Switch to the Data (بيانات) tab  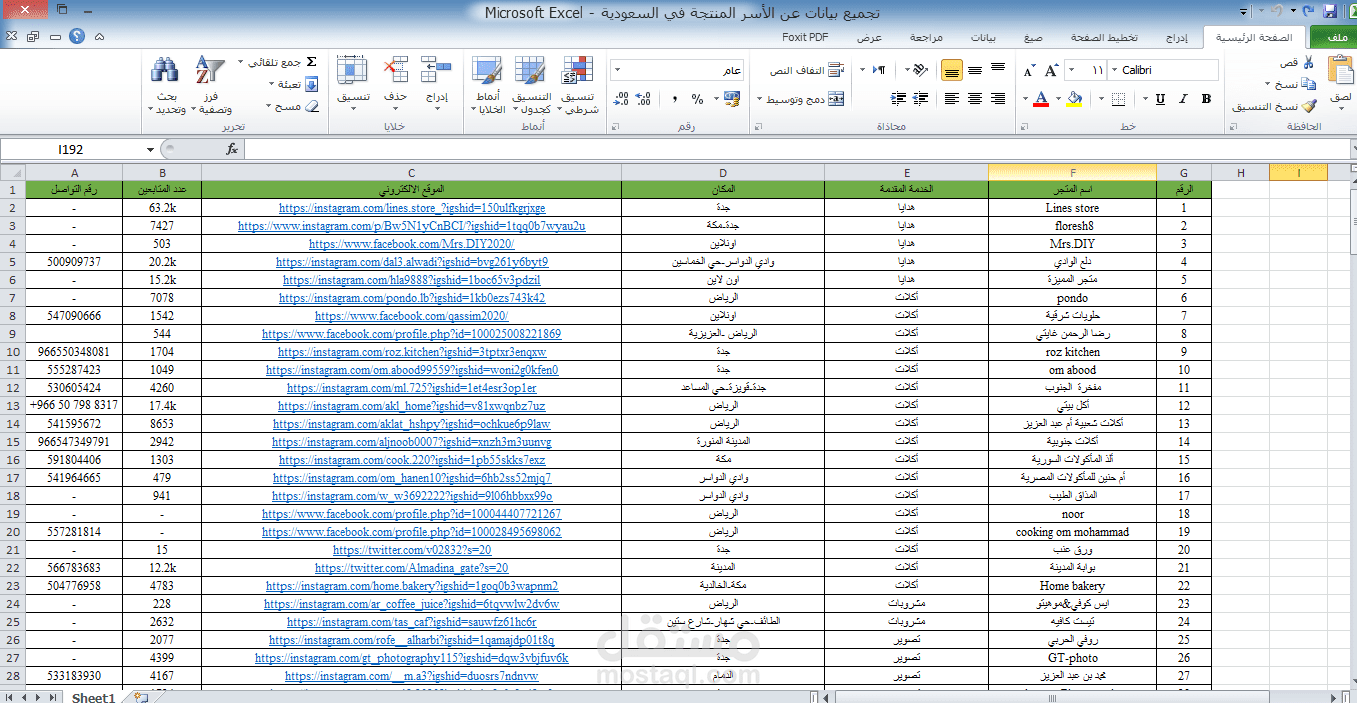coord(983,37)
